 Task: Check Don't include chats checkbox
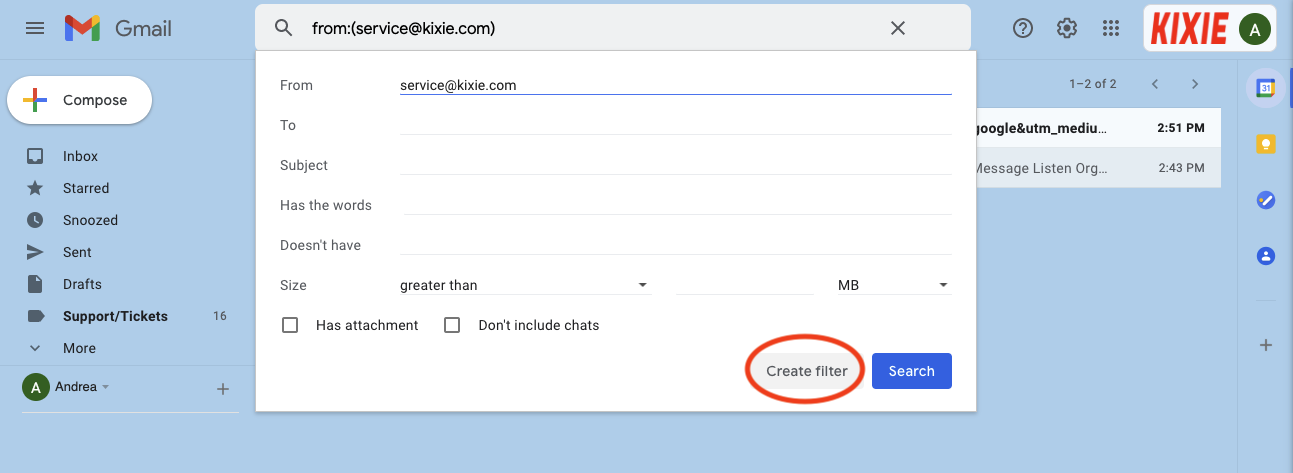(452, 325)
